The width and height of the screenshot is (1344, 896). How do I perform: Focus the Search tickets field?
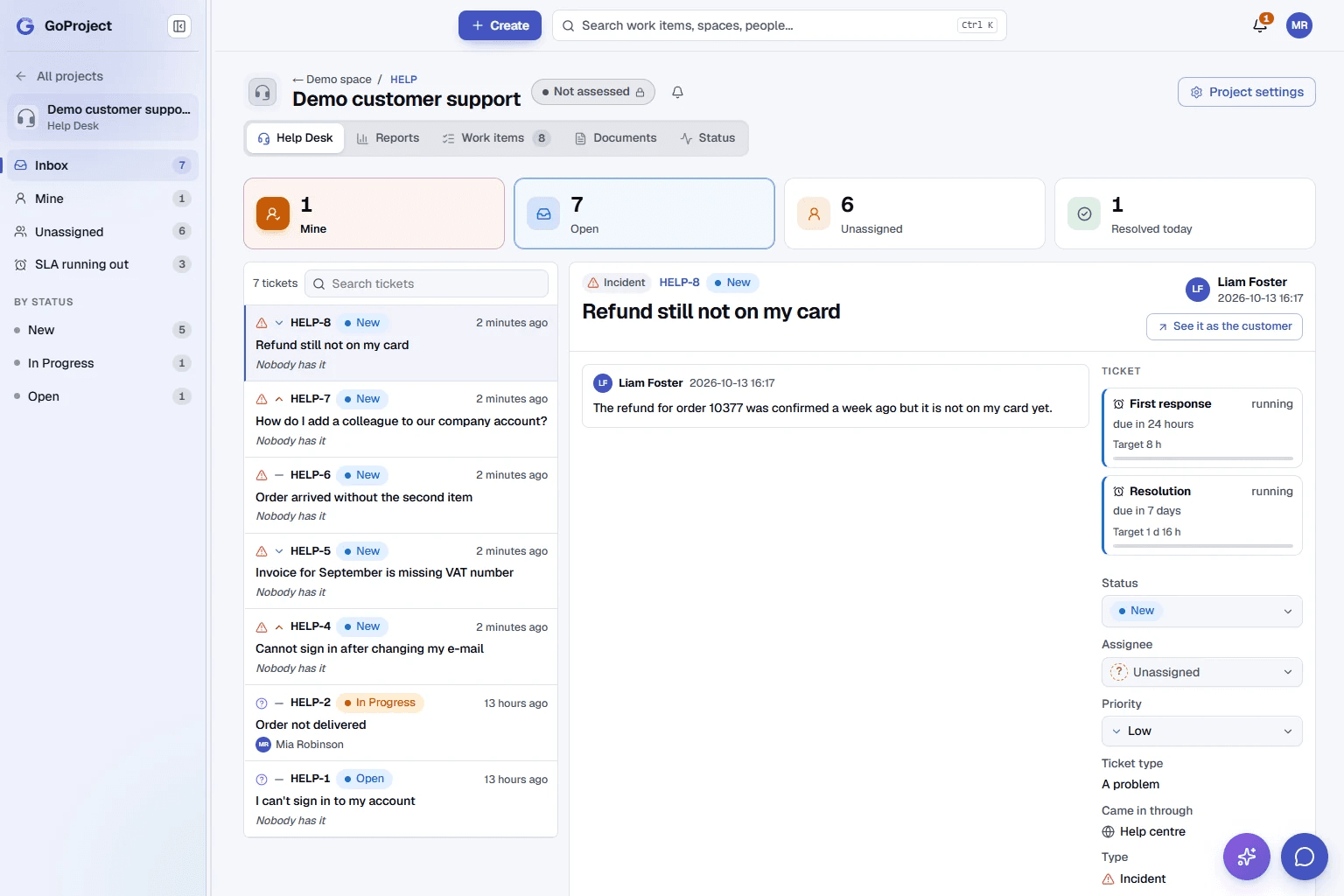(x=426, y=283)
